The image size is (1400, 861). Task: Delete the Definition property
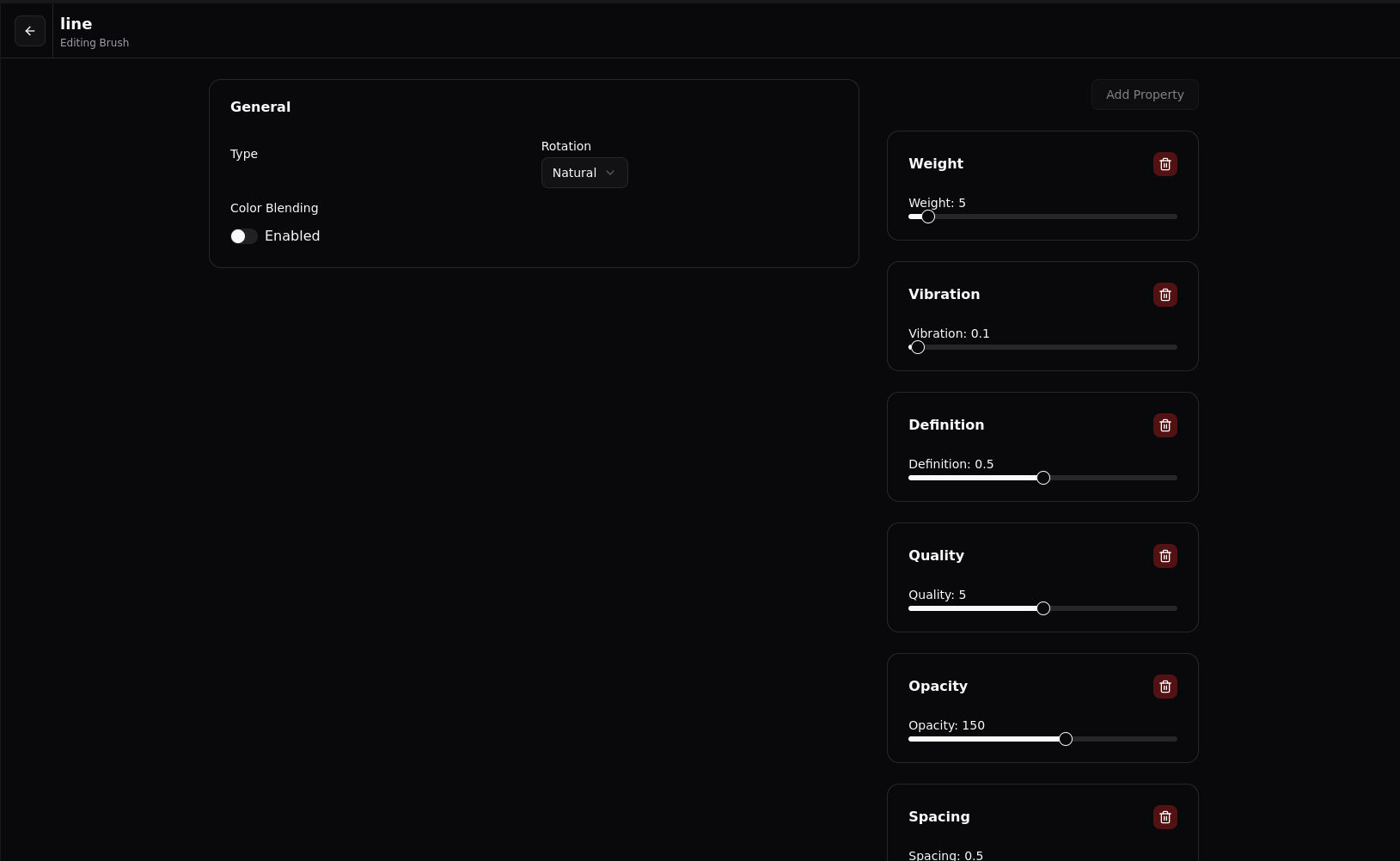coord(1165,425)
